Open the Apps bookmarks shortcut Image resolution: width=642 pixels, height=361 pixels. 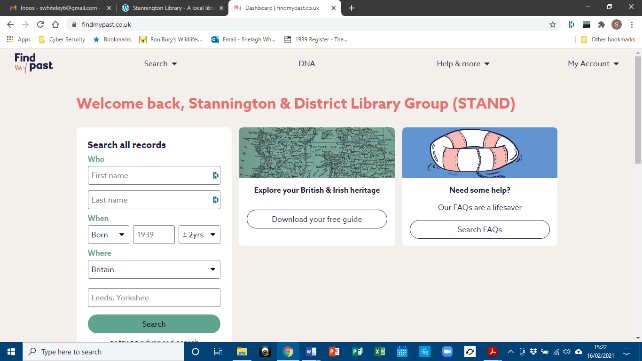(18, 39)
